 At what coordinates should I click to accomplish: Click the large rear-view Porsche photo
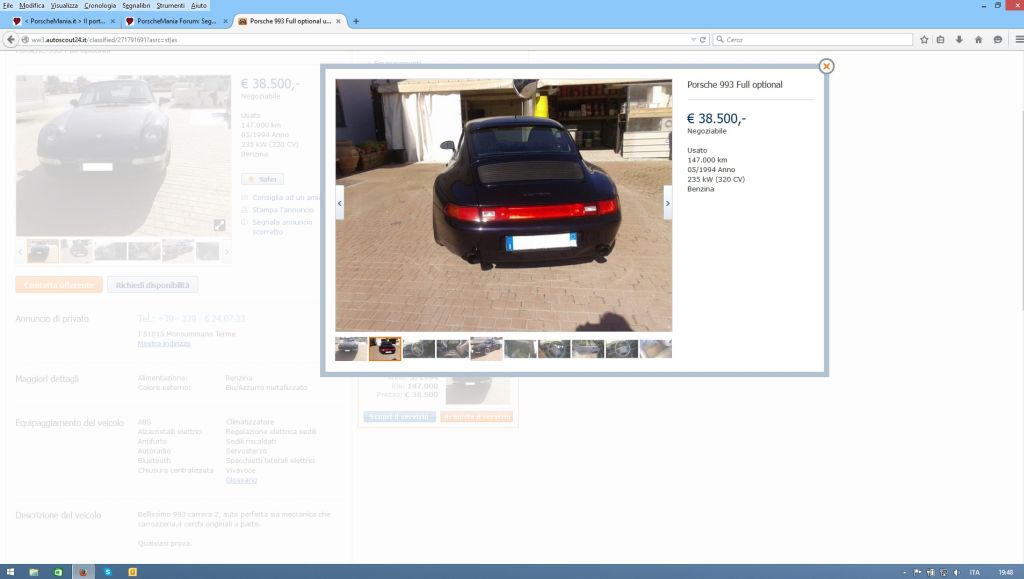[x=504, y=206]
